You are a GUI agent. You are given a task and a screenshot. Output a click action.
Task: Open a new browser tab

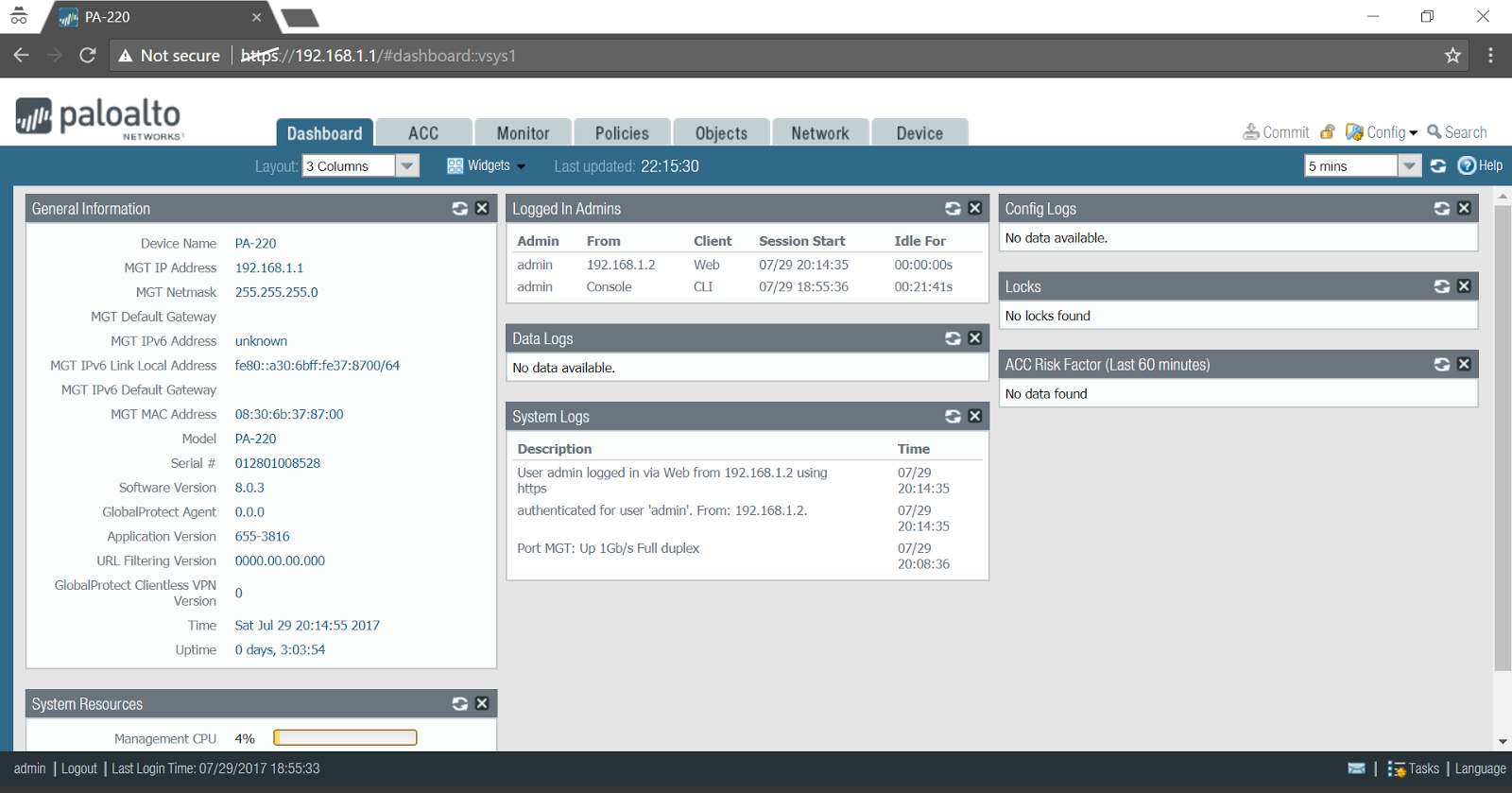301,18
